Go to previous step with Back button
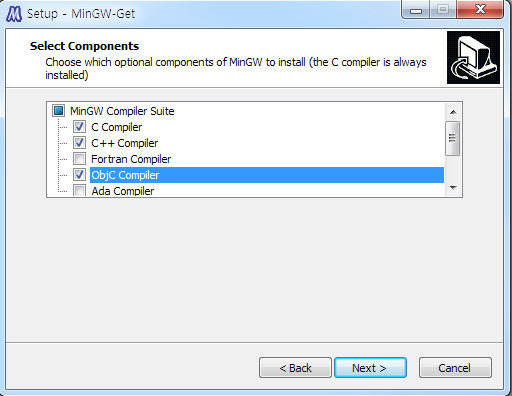This screenshot has height=396, width=512. click(295, 368)
